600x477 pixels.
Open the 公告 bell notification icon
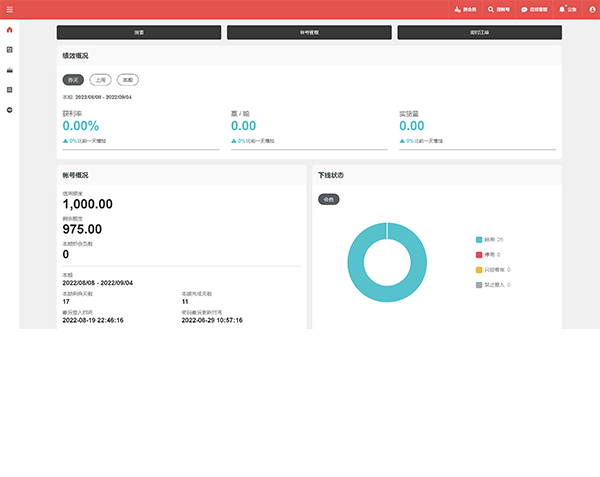562,9
